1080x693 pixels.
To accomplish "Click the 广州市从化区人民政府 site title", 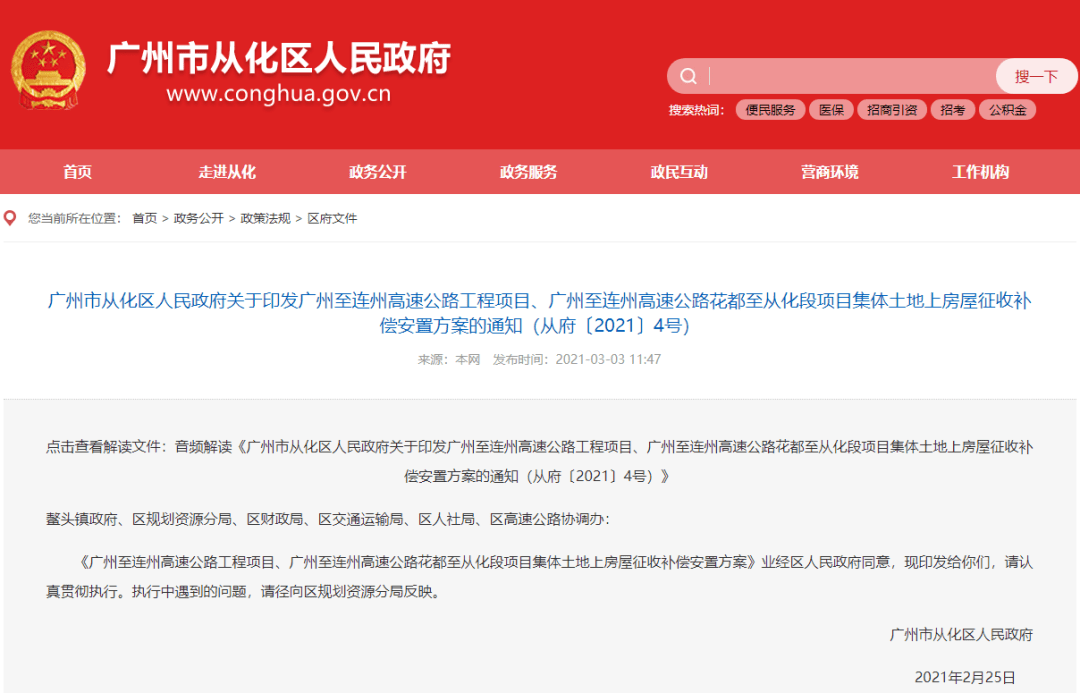I will pos(279,58).
